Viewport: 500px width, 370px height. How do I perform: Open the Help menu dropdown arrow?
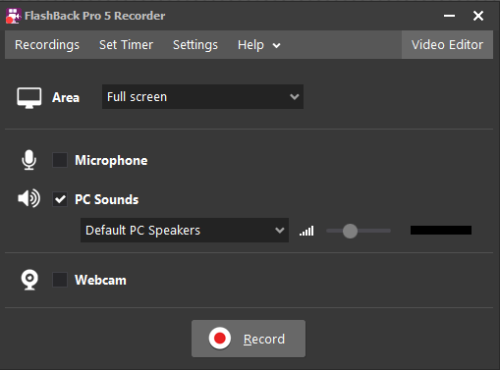click(276, 45)
